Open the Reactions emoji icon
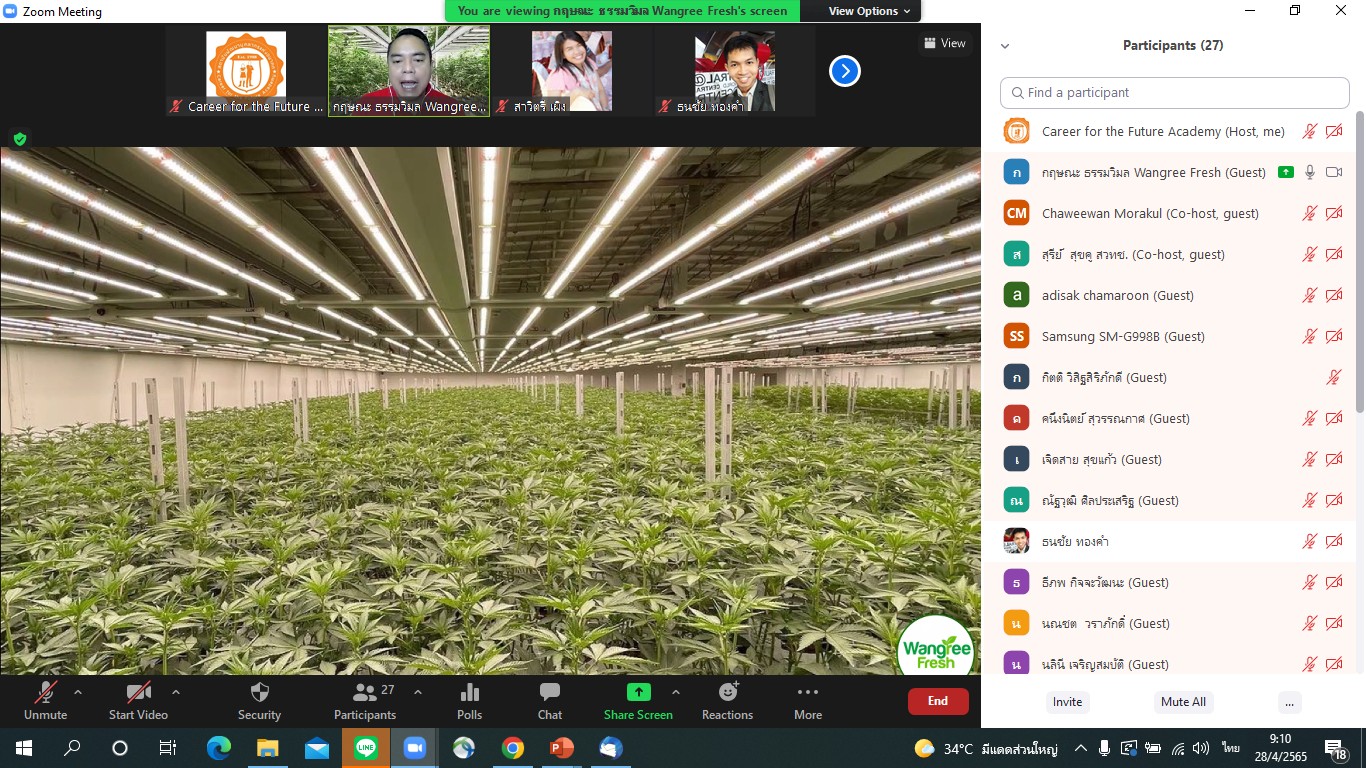Screen dimensions: 1366x768 (x=727, y=693)
